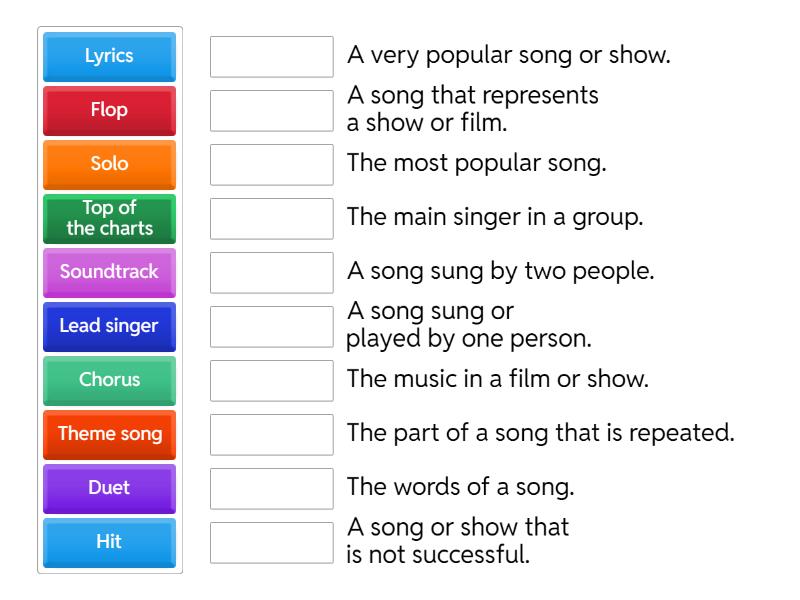Click the Chorus tile

click(x=108, y=380)
